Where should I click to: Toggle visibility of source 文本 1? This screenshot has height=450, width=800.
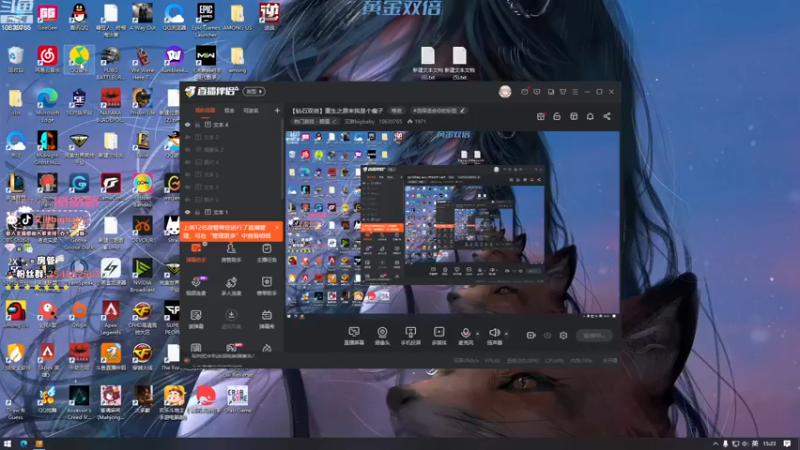tap(188, 212)
